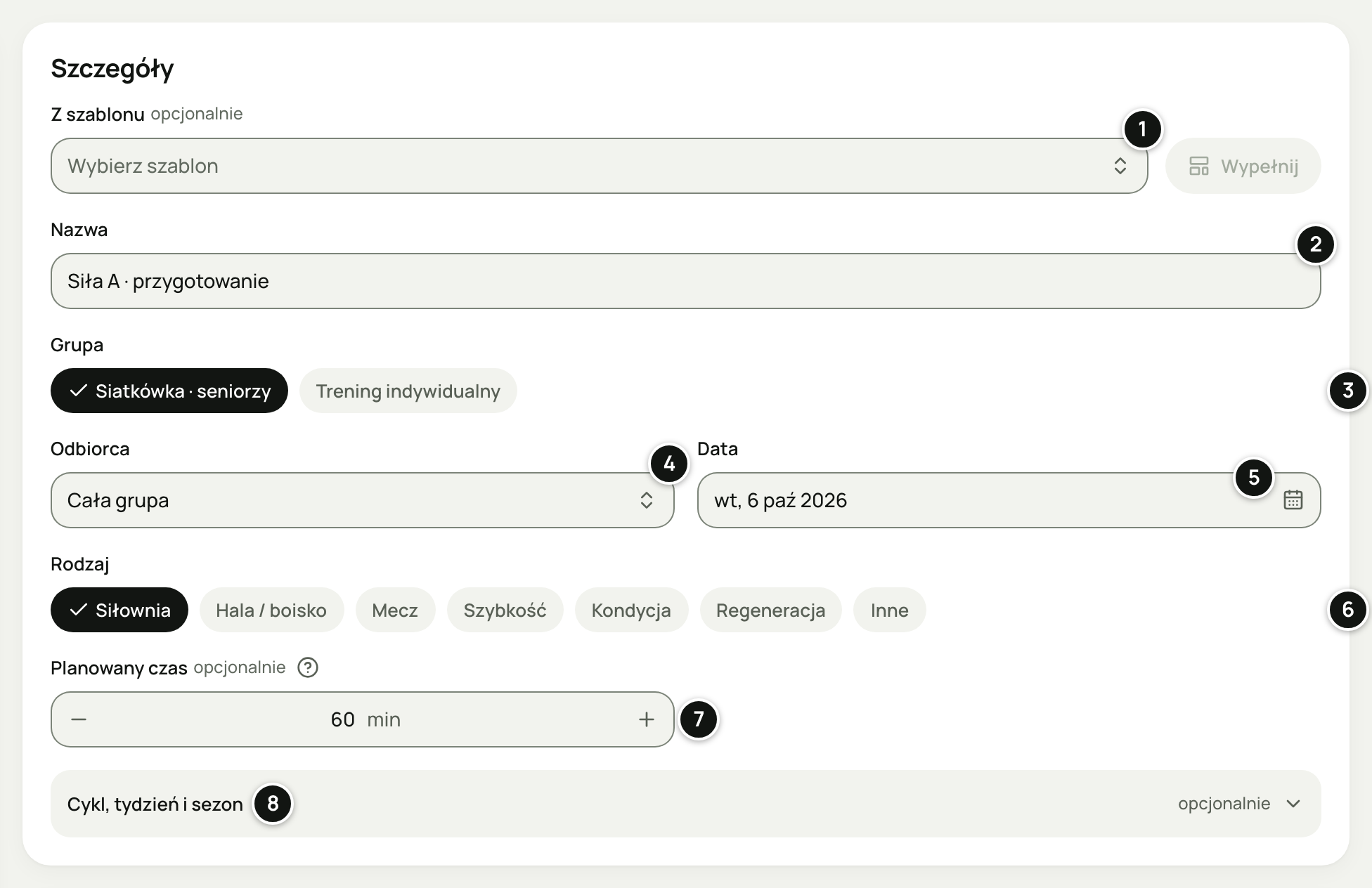Open the Wybierz szablon dropdown

(x=599, y=166)
